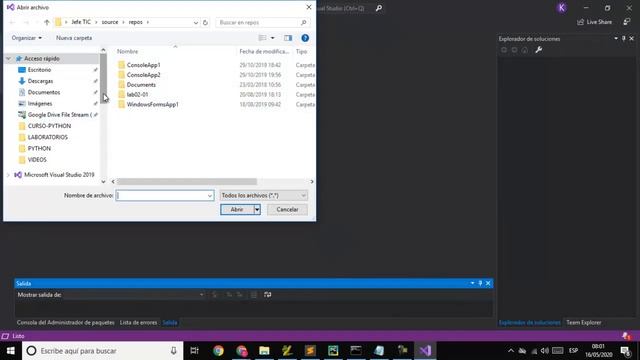Toggle word wrap in Salida panel

(x=268, y=295)
